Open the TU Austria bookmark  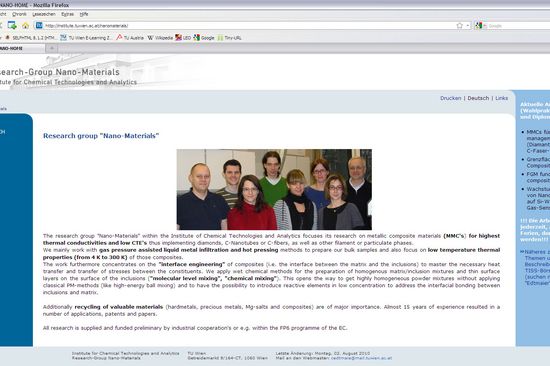tap(130, 38)
